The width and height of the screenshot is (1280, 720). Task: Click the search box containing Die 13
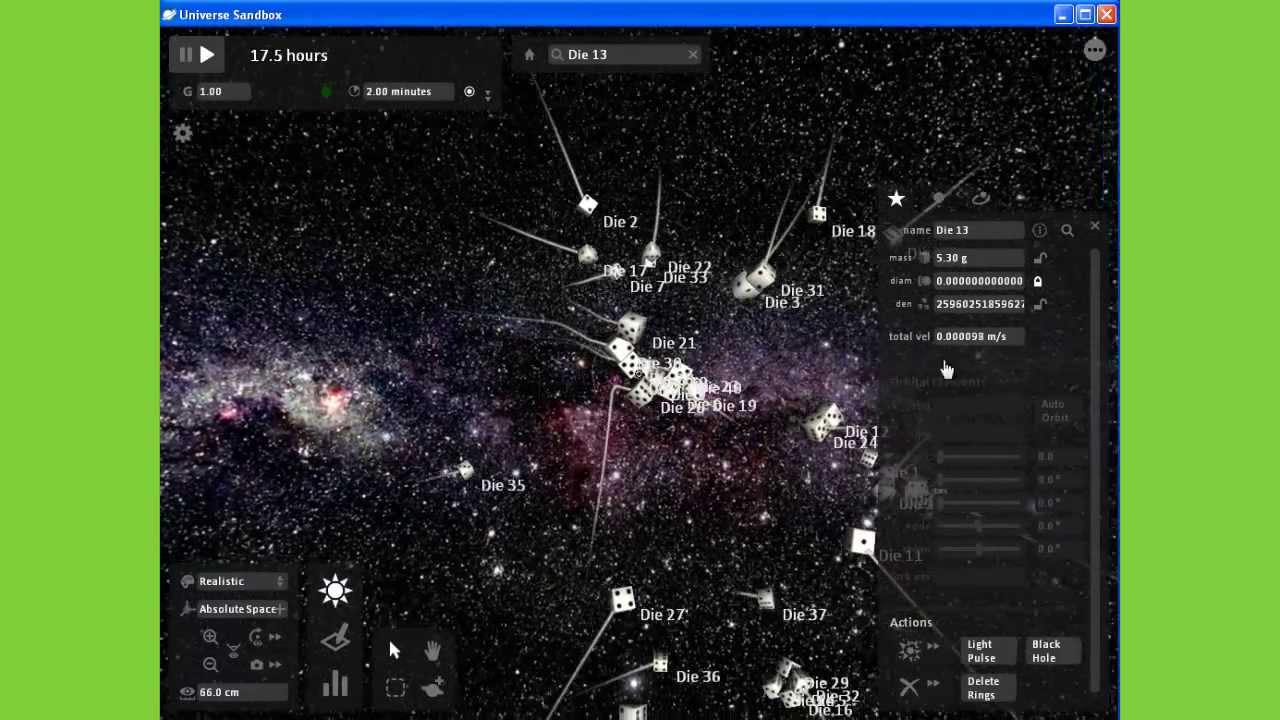pyautogui.click(x=625, y=55)
